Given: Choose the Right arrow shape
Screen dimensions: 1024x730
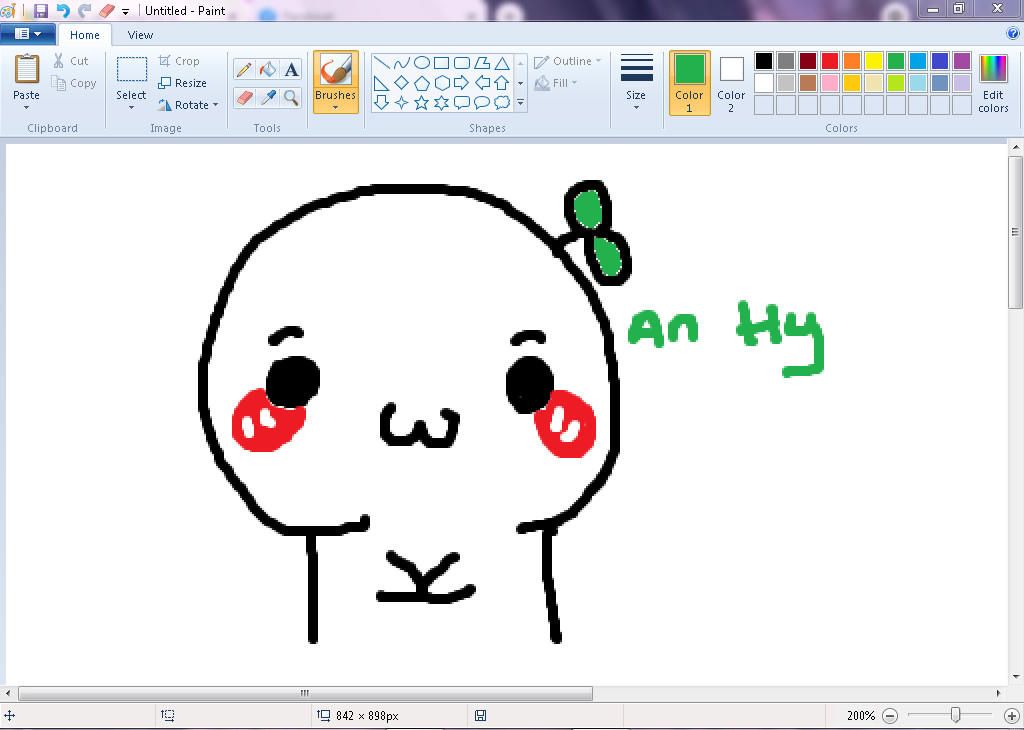Looking at the screenshot, I should point(462,83).
